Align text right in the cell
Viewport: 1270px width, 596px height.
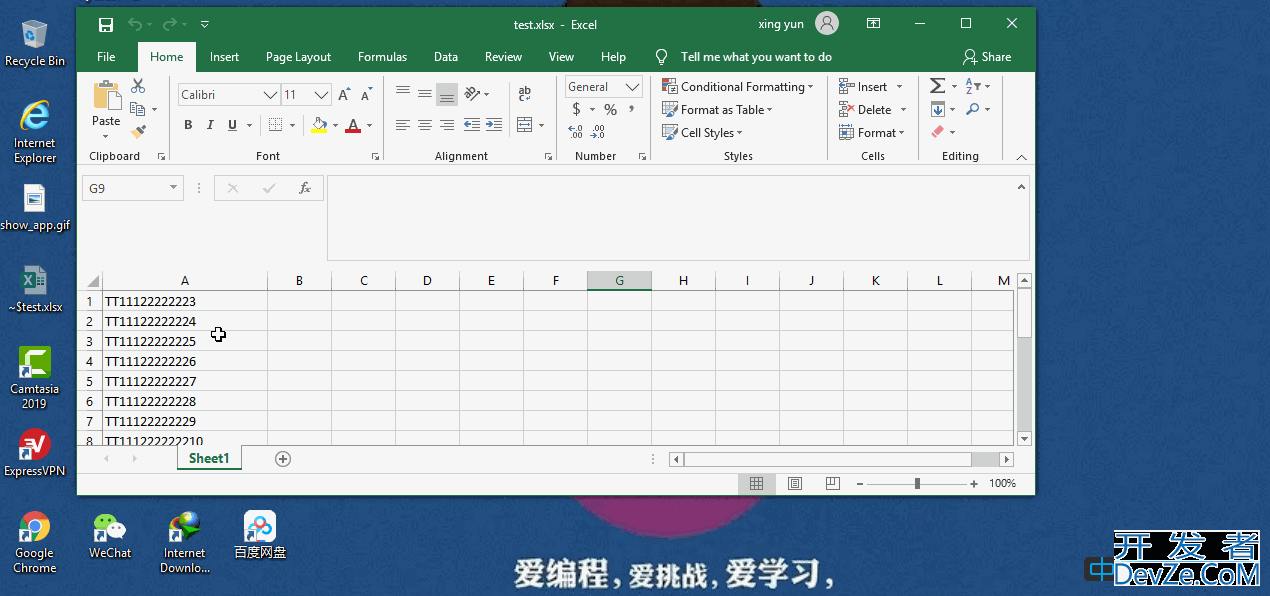click(447, 125)
